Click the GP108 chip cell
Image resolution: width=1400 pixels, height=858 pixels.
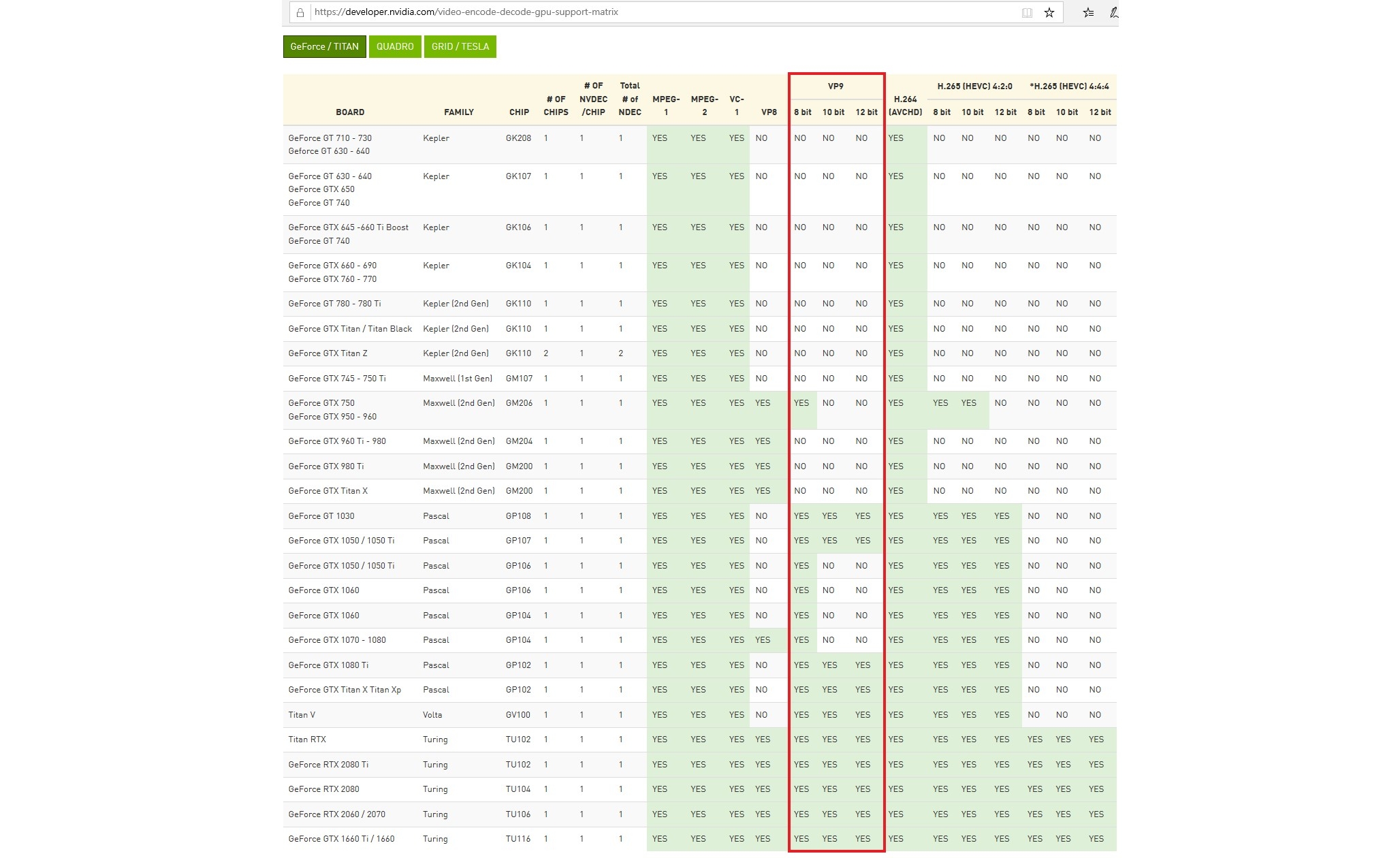pos(518,516)
